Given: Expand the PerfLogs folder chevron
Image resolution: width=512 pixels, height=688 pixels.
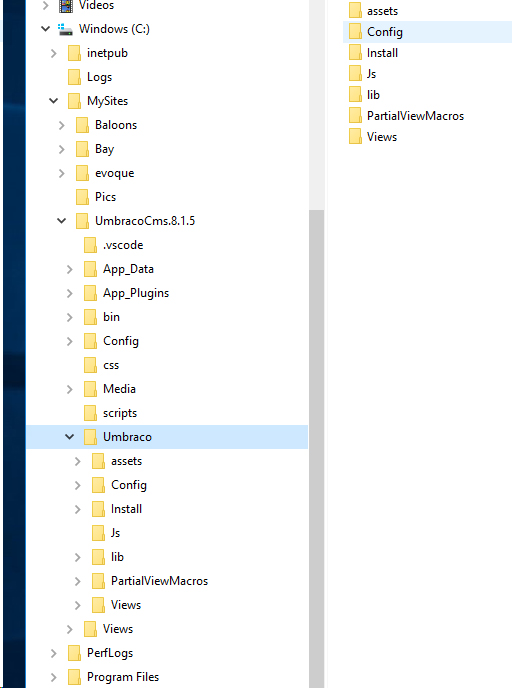Looking at the screenshot, I should click(54, 653).
